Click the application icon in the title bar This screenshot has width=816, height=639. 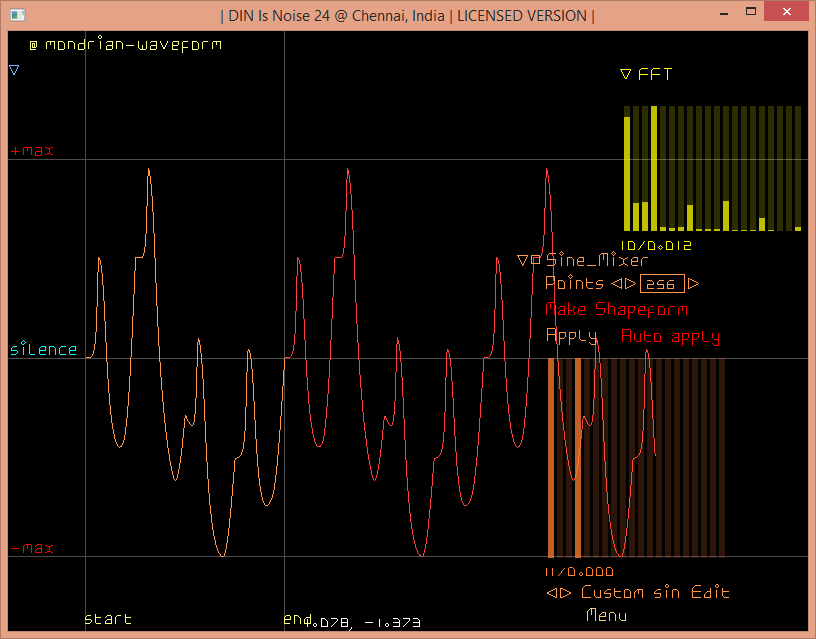coord(17,15)
